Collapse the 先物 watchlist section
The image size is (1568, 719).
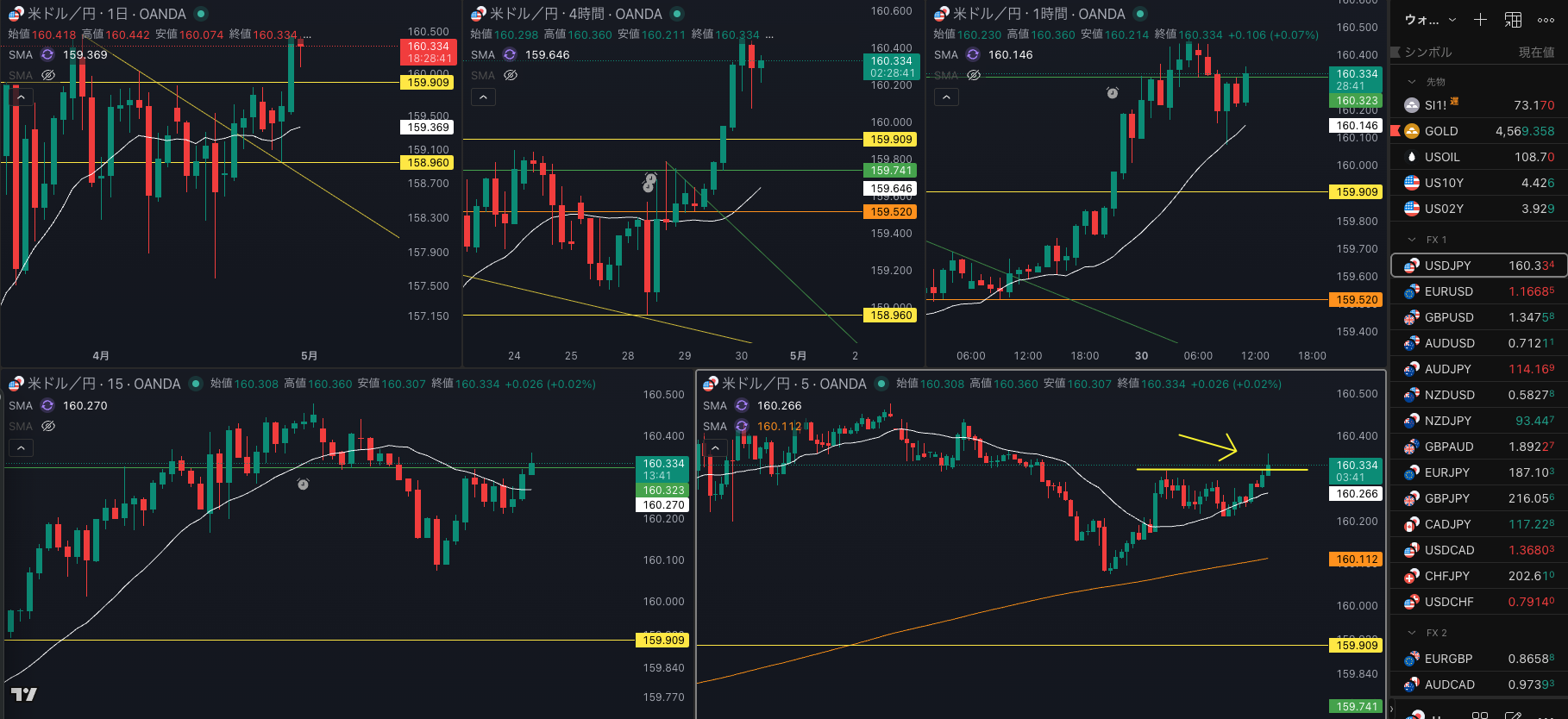[x=1412, y=82]
